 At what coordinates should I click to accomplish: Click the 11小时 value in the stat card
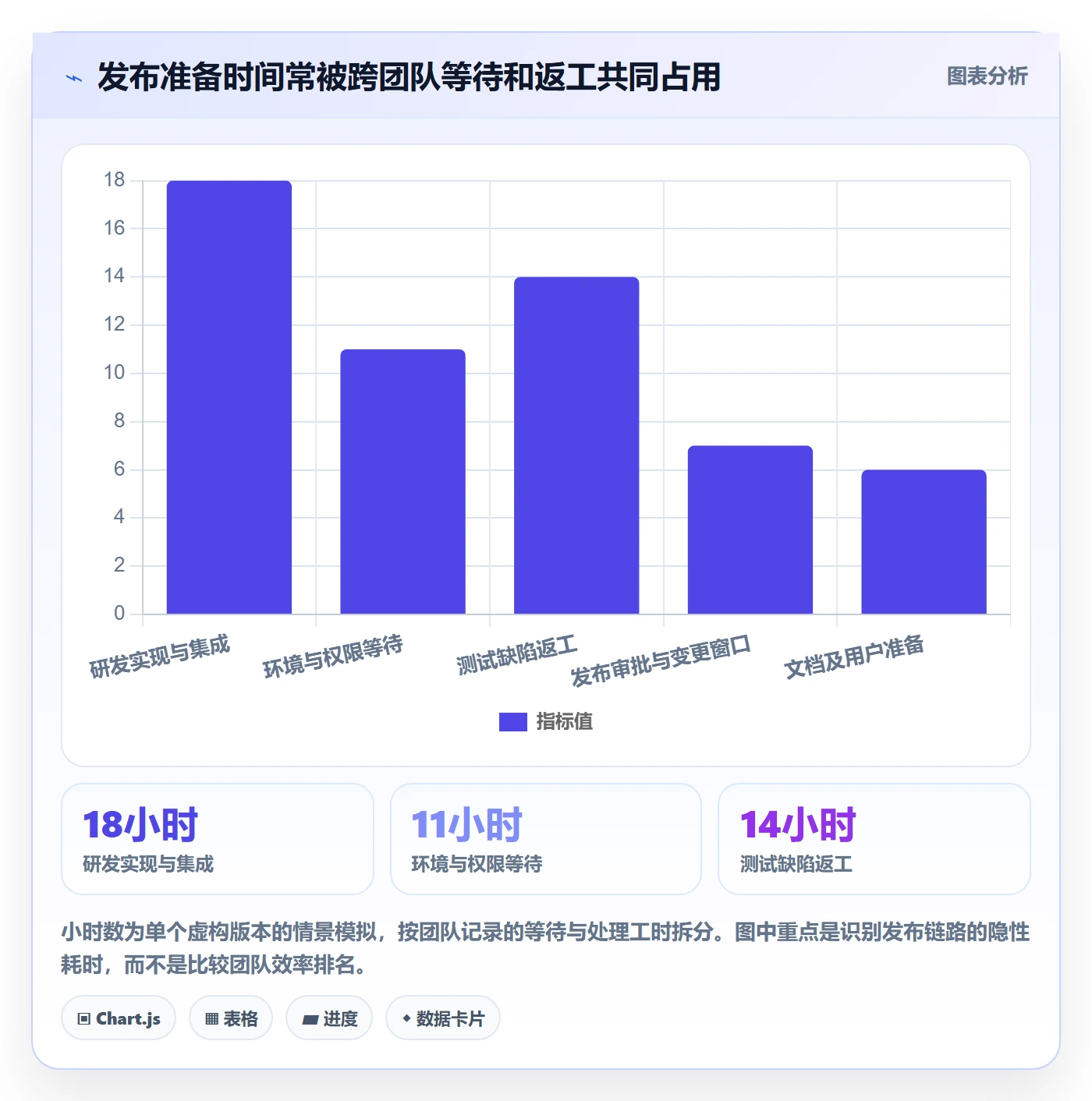click(466, 825)
